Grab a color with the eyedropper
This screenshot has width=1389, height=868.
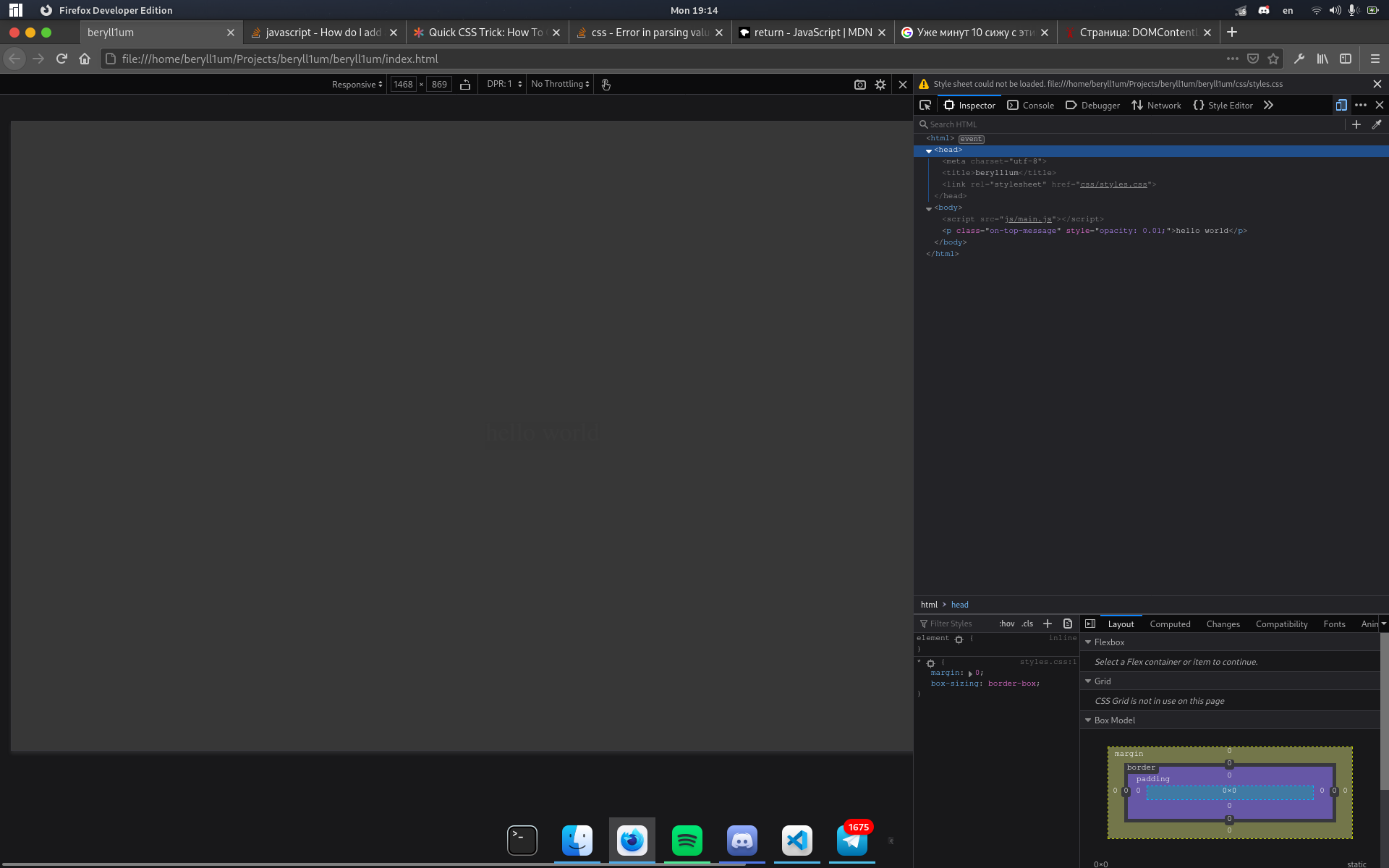click(1377, 124)
